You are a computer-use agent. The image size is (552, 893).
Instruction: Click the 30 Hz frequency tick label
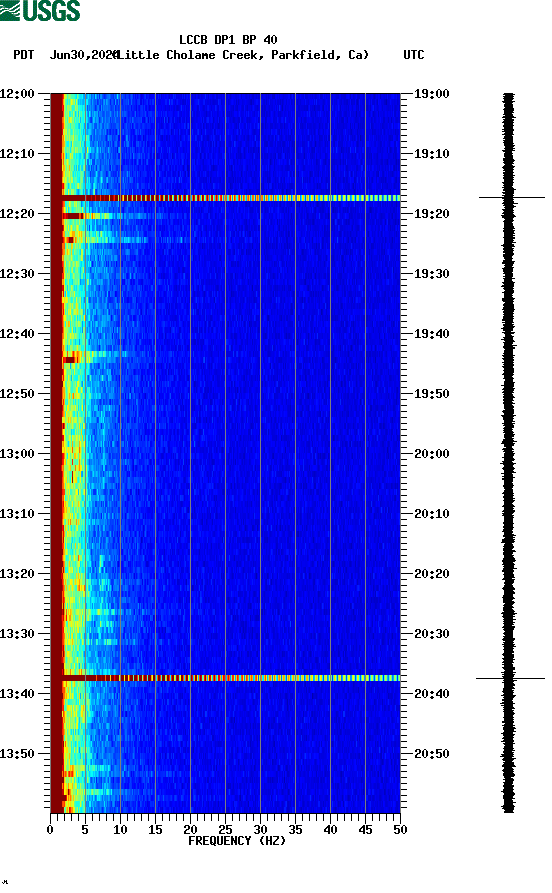coord(260,830)
